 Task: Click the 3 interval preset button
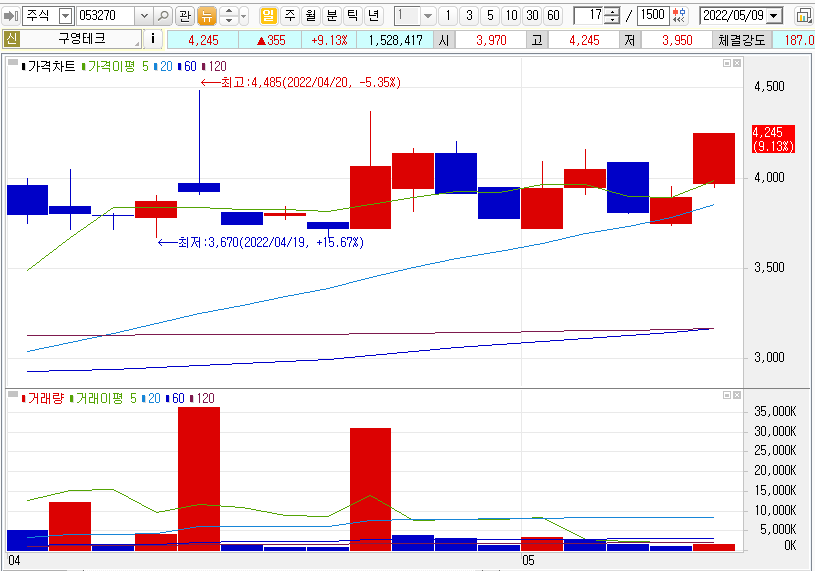pyautogui.click(x=469, y=16)
